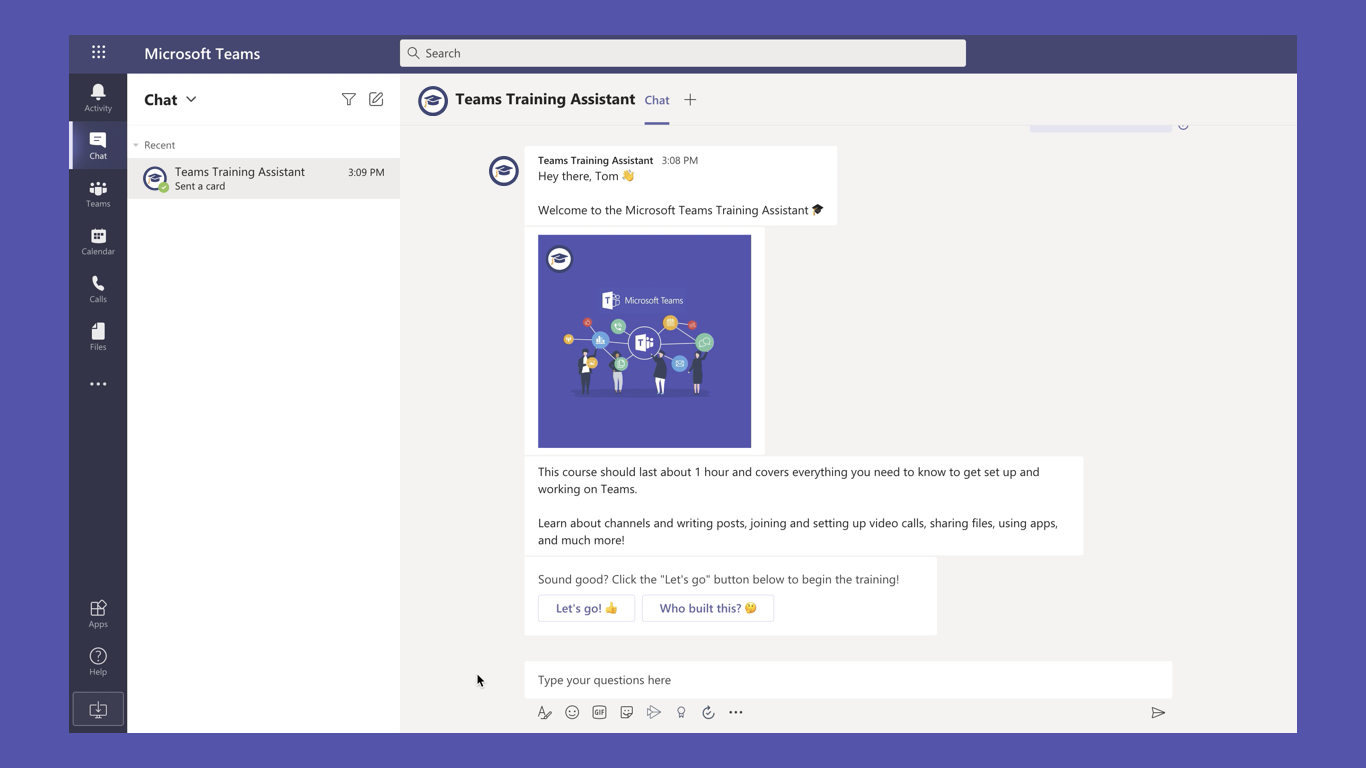Open Teams Training Assistant chat in list
The width and height of the screenshot is (1366, 768).
(x=264, y=178)
